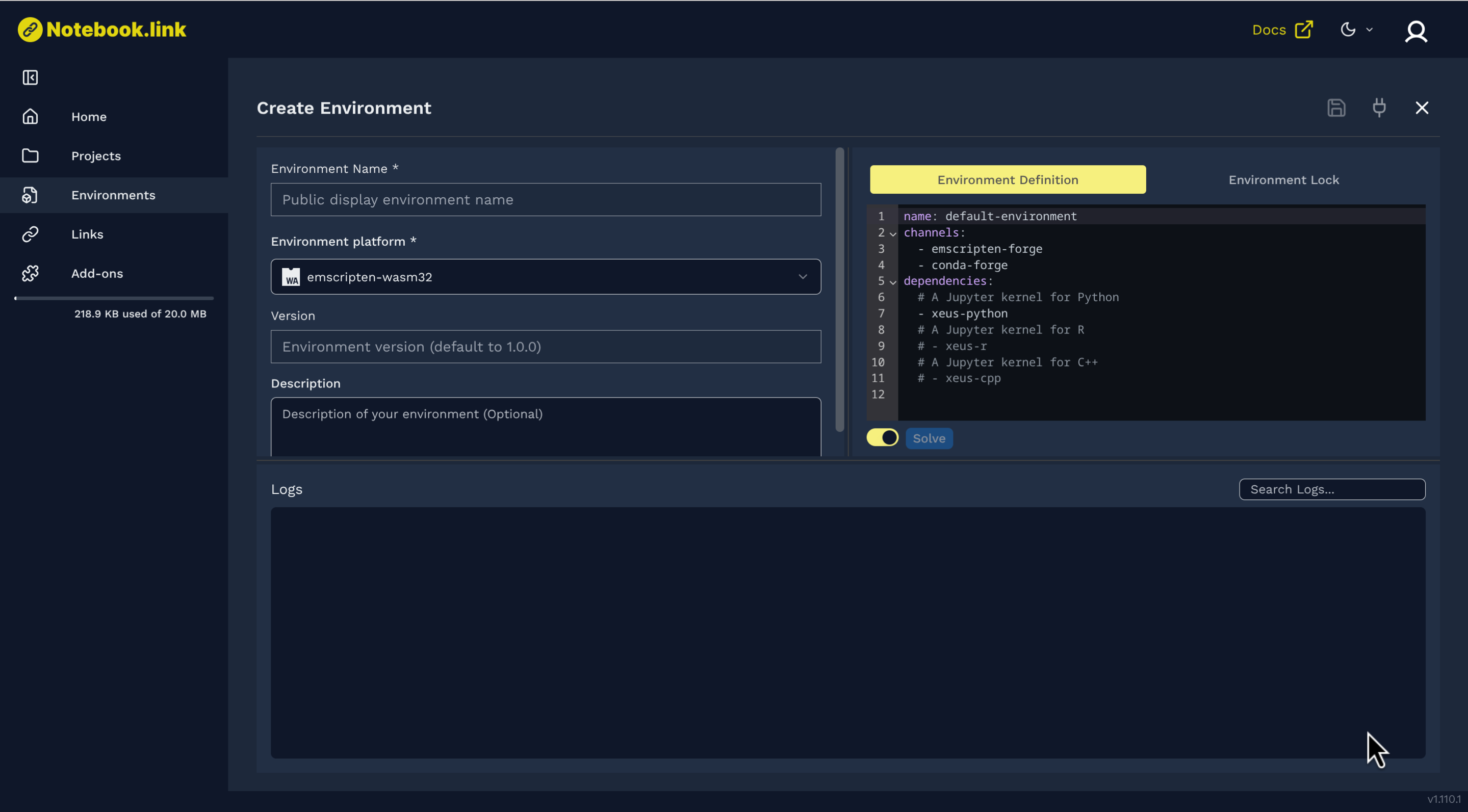
Task: Open the Notebook.link home logo
Action: point(101,29)
